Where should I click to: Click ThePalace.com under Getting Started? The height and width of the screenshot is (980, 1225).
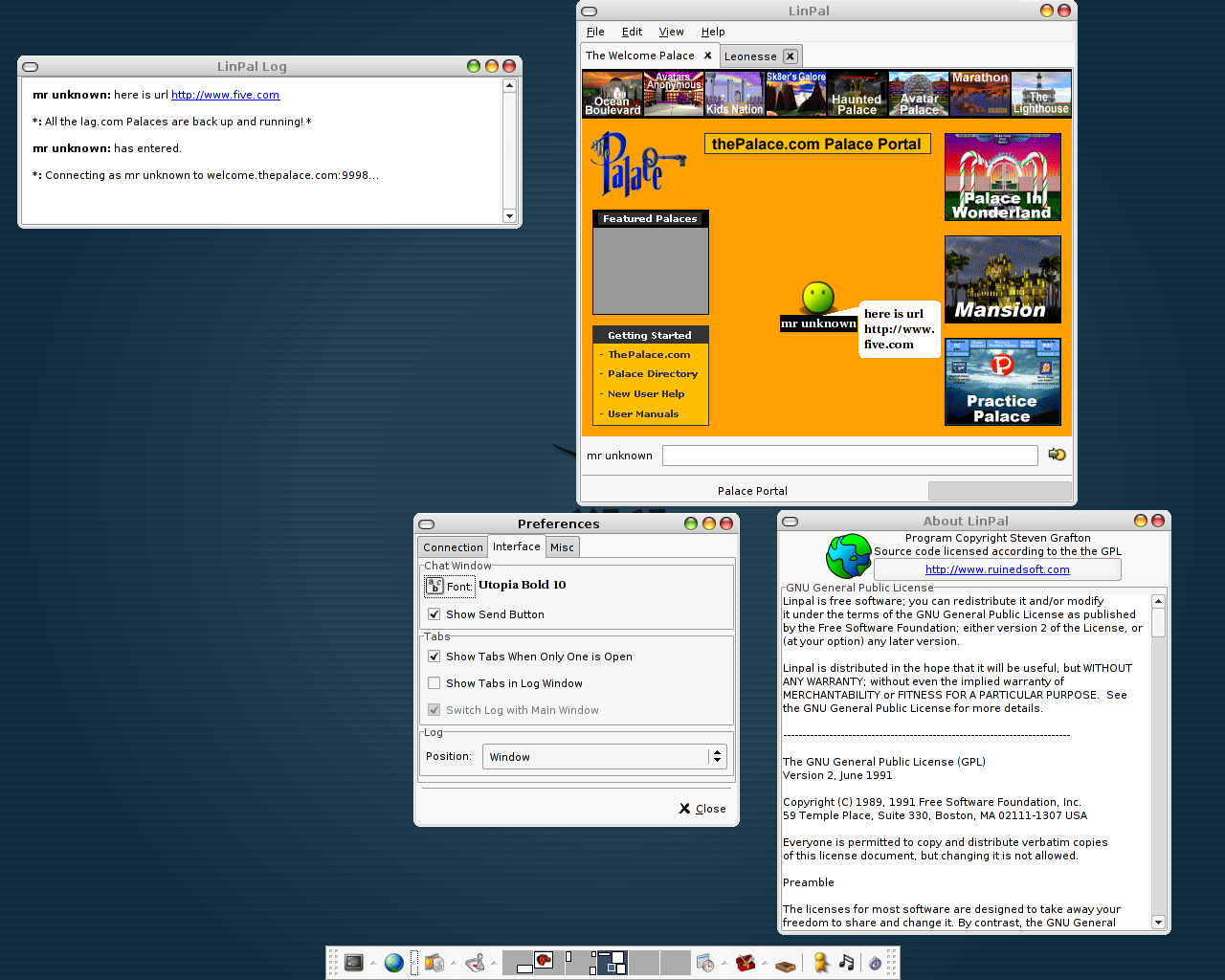tap(649, 355)
